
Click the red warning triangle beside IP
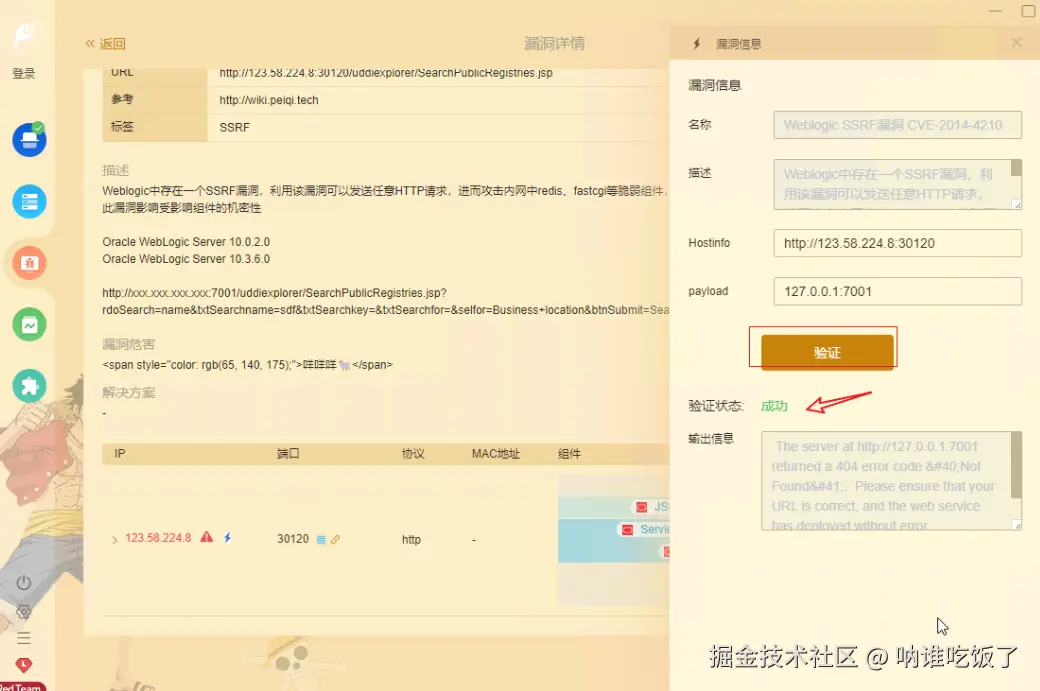pos(207,537)
